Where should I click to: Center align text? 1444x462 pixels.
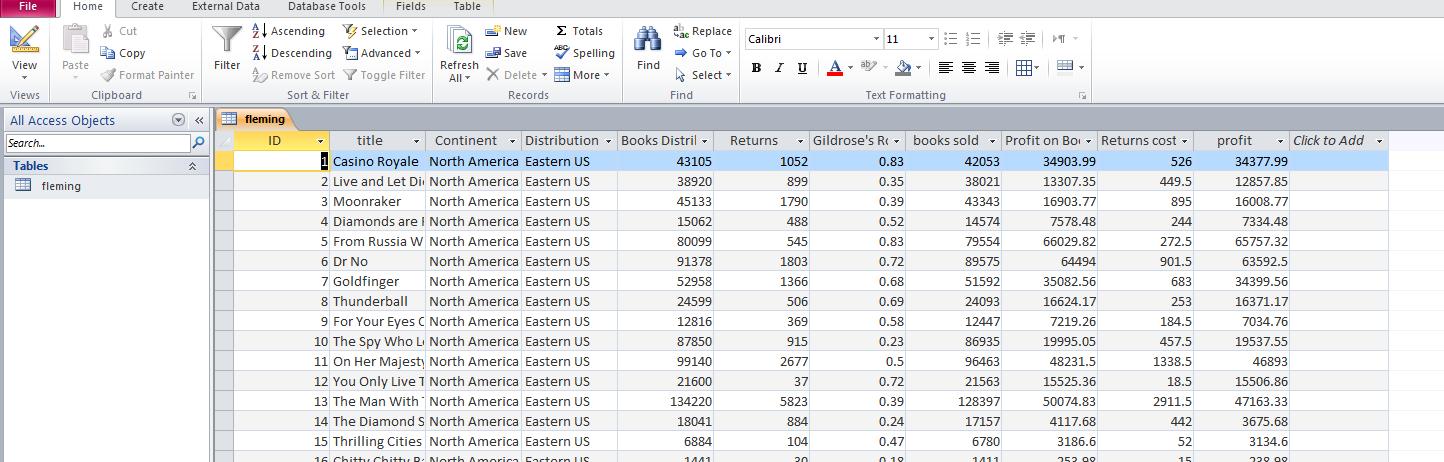point(968,68)
